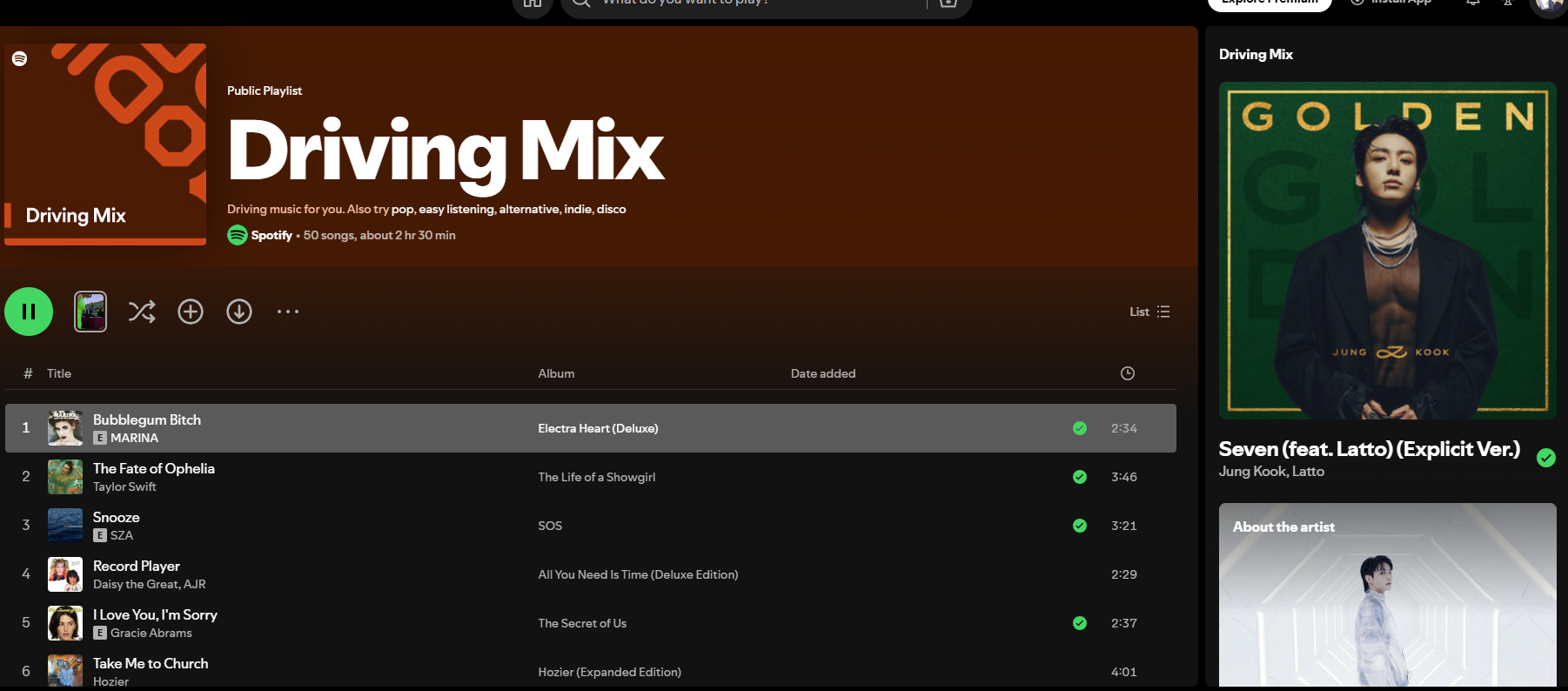
Task: Toggle saved checkmark next to Seven title
Action: pos(1546,458)
